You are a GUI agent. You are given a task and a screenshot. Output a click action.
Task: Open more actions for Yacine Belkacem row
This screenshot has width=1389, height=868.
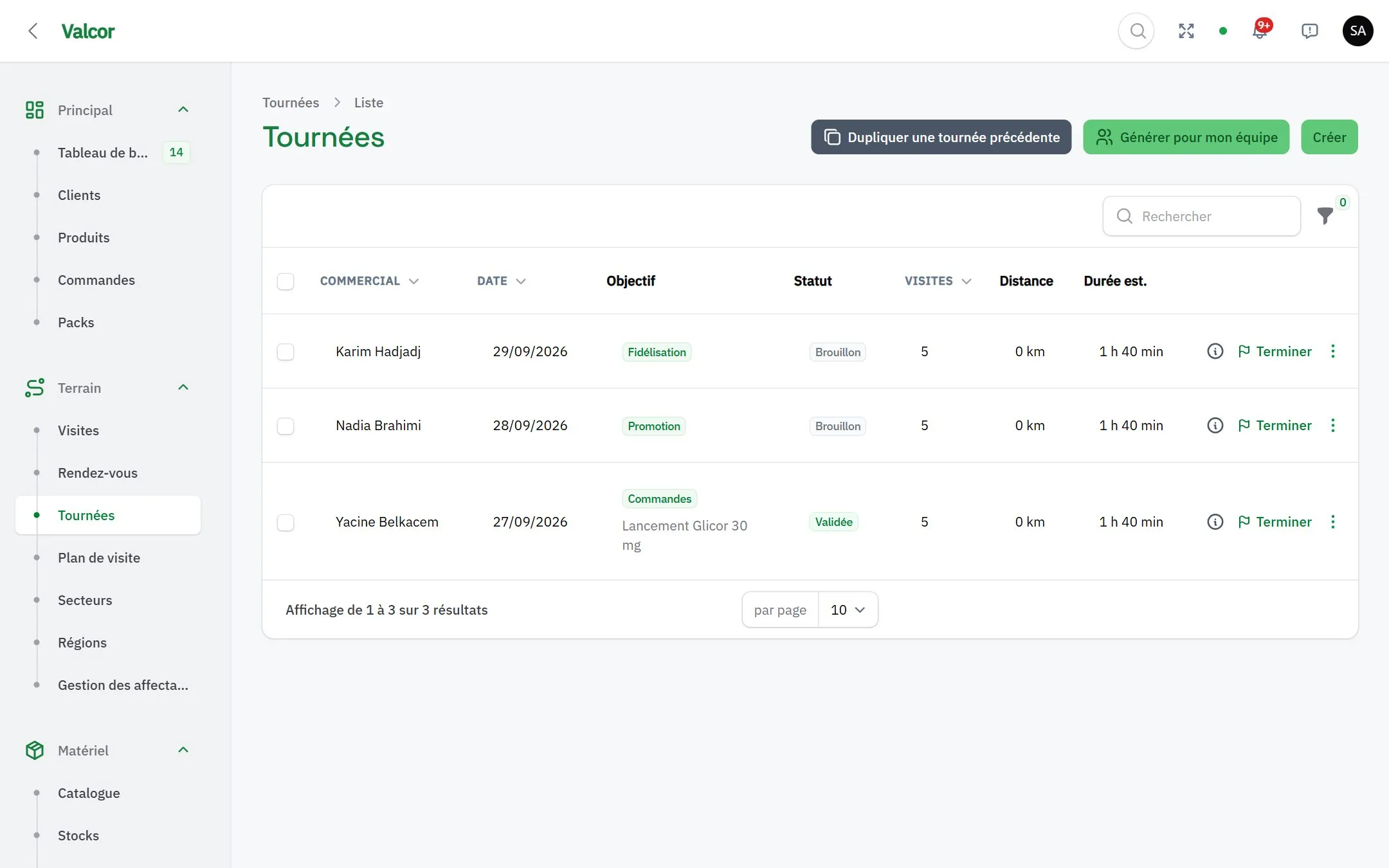[x=1333, y=521]
